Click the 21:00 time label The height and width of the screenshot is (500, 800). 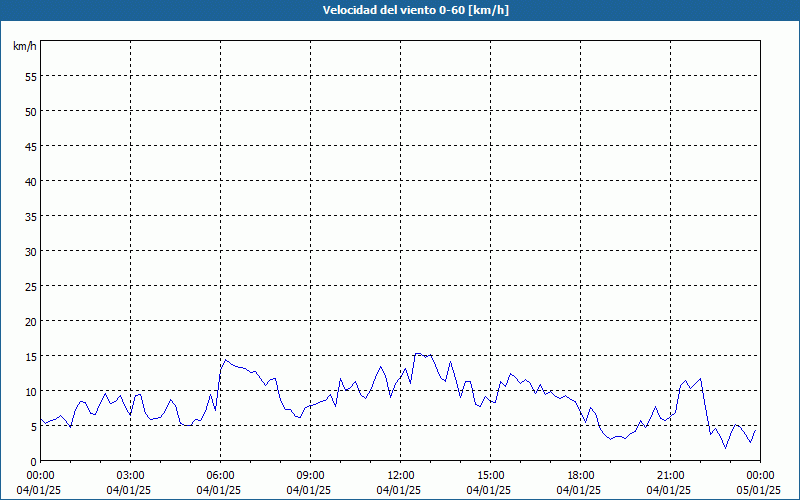[x=670, y=476]
